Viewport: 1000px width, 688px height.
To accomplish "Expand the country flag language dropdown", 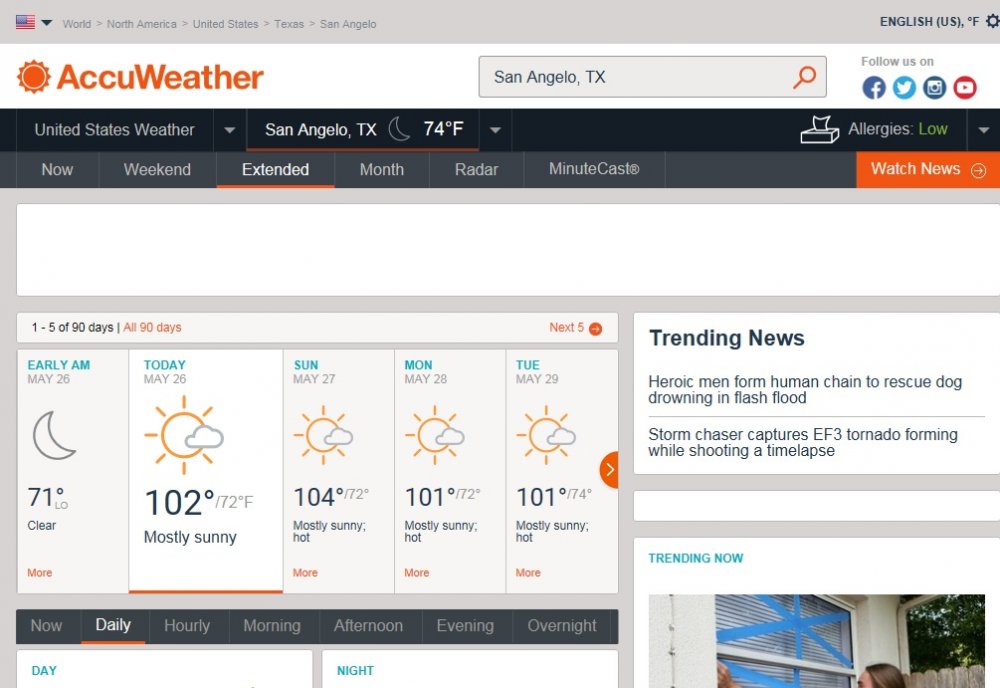I will (x=35, y=23).
